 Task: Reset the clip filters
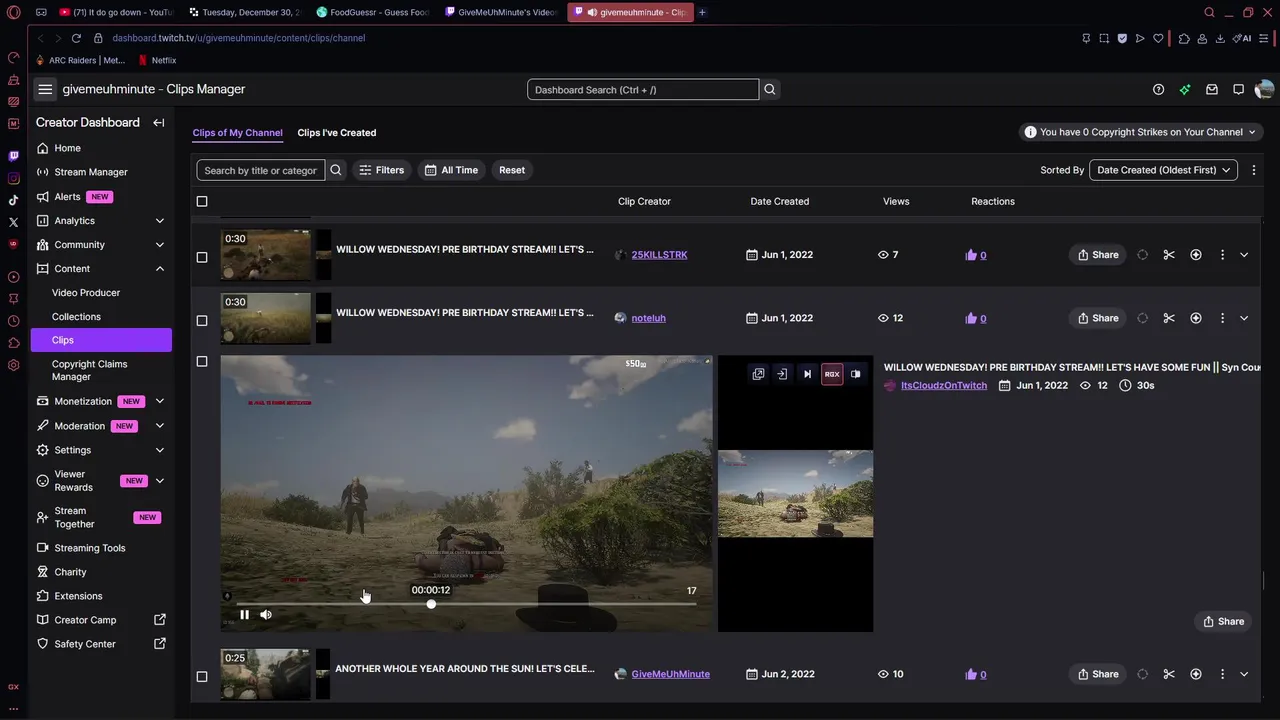point(512,170)
